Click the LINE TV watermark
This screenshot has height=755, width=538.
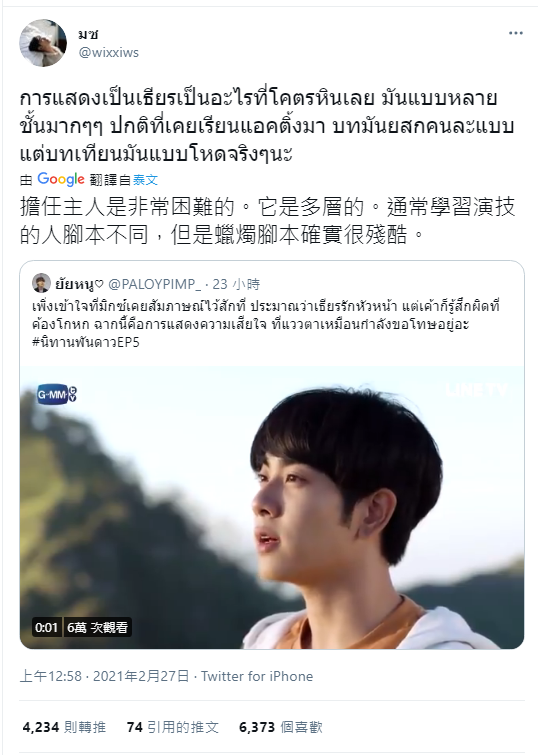tap(477, 390)
